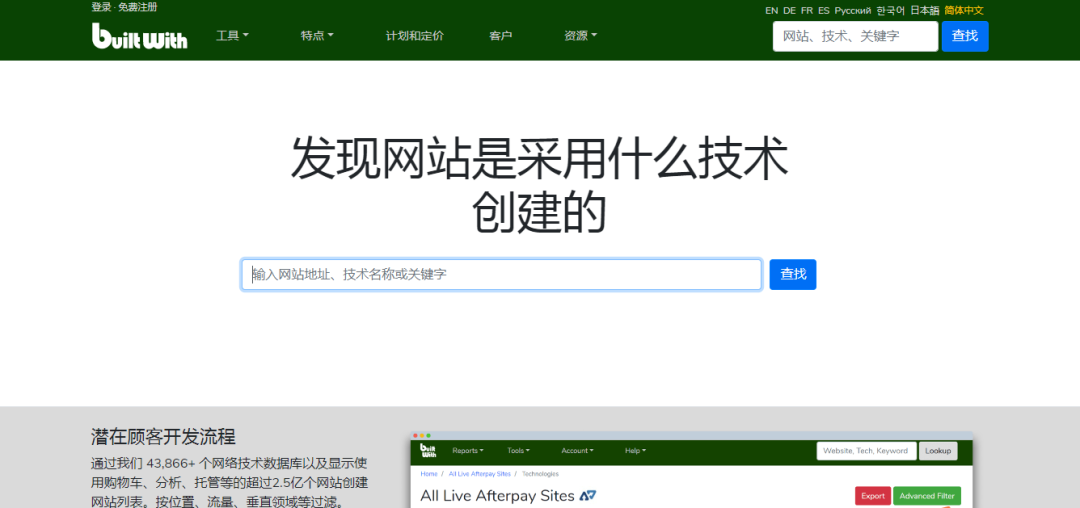Image resolution: width=1080 pixels, height=508 pixels.
Task: Click the 潜在顾客开发流程 heading
Action: tap(163, 436)
